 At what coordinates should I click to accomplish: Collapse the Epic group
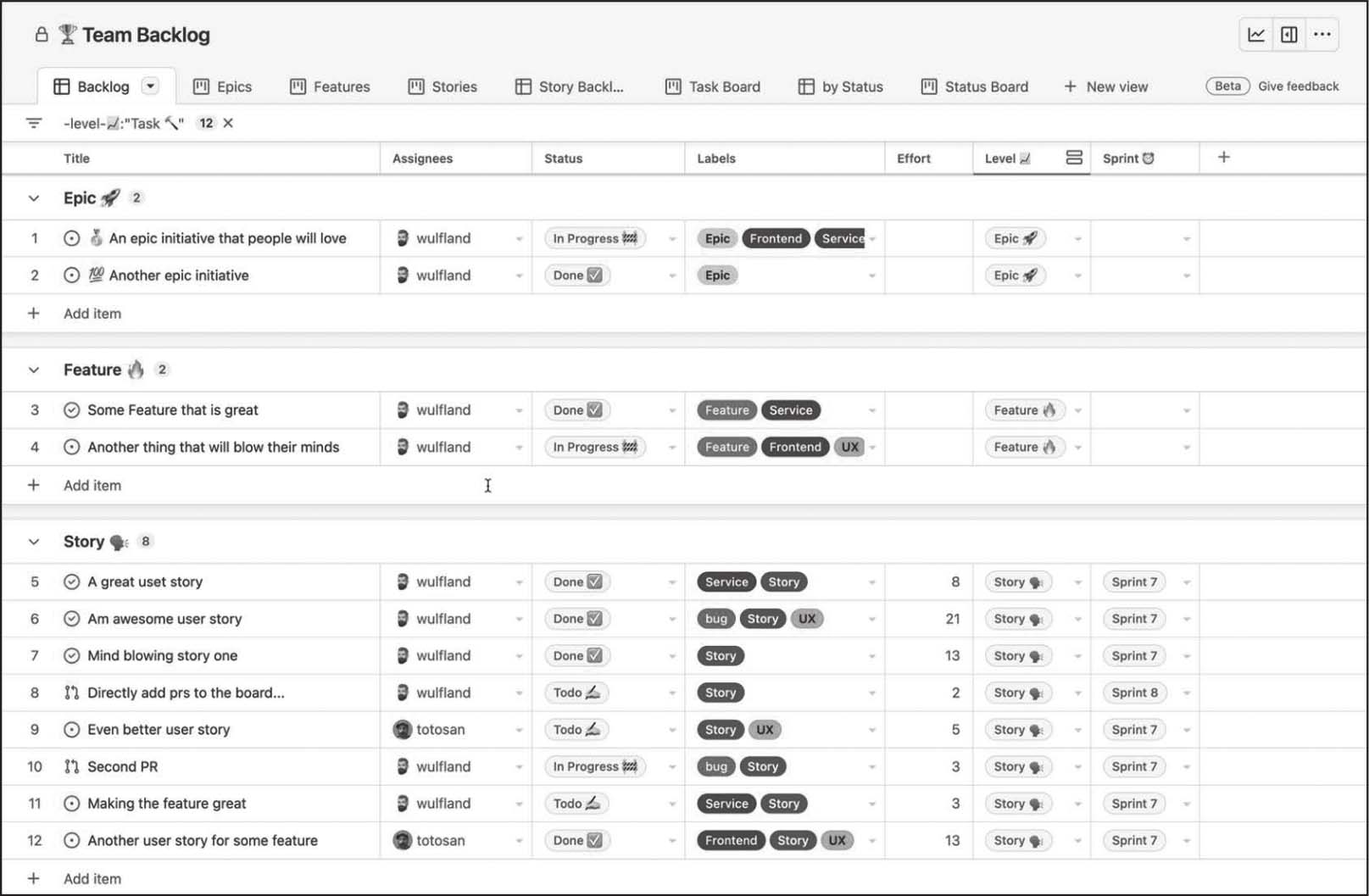pyautogui.click(x=34, y=198)
